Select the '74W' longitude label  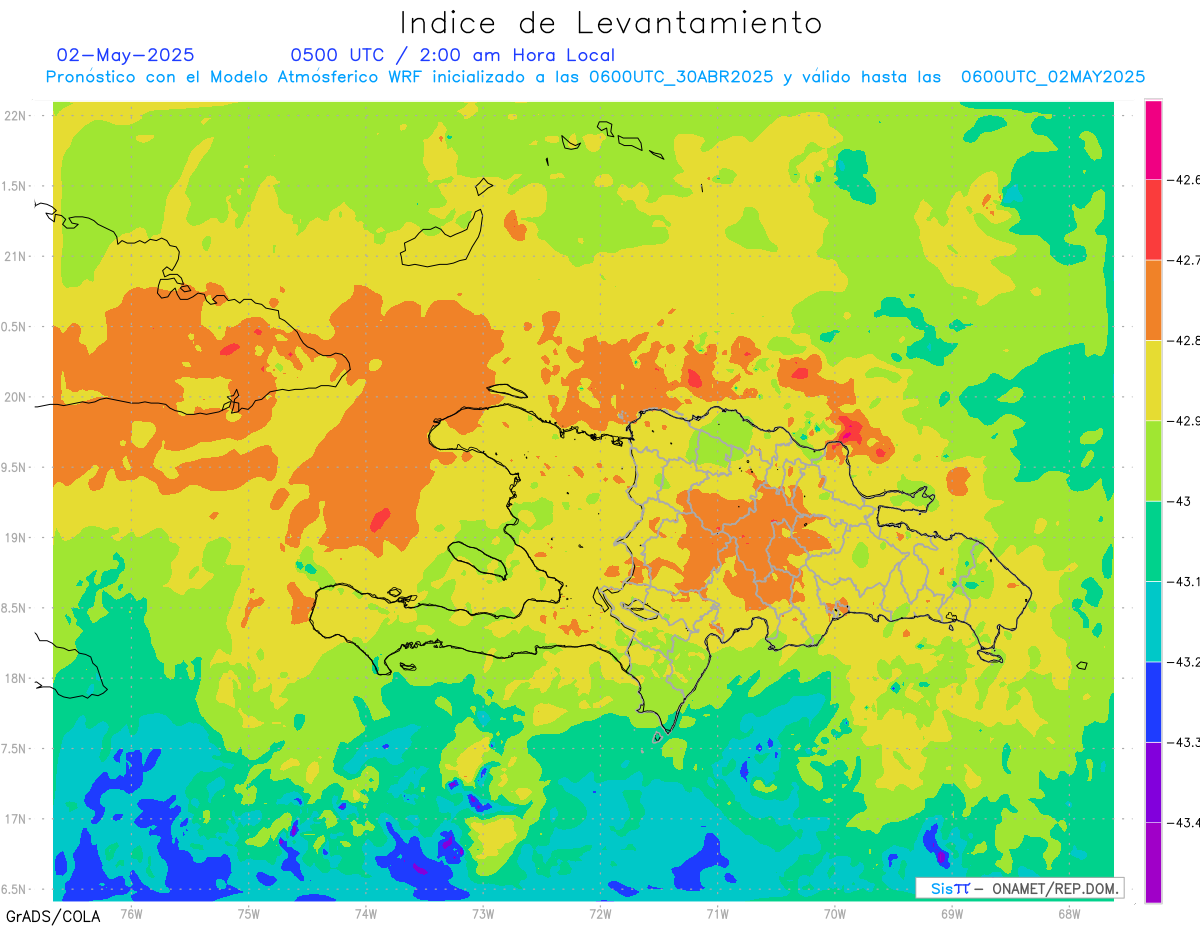(365, 913)
